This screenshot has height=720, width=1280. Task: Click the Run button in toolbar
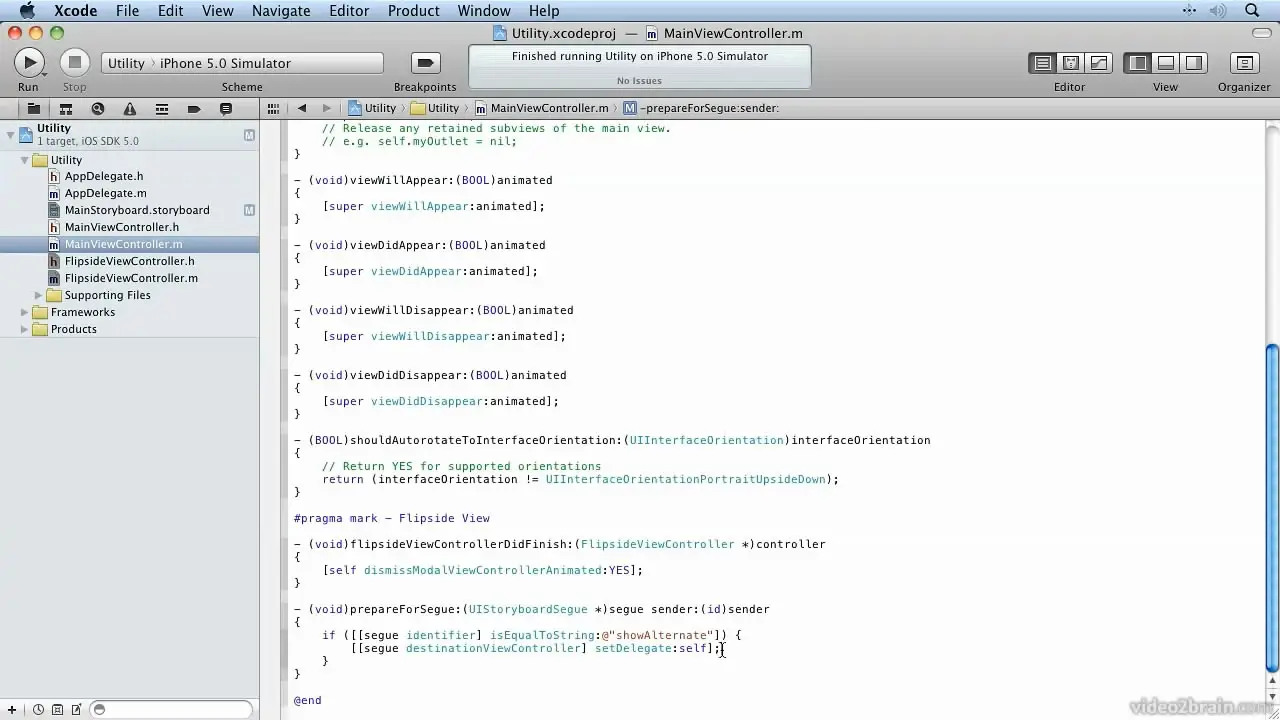click(x=29, y=63)
